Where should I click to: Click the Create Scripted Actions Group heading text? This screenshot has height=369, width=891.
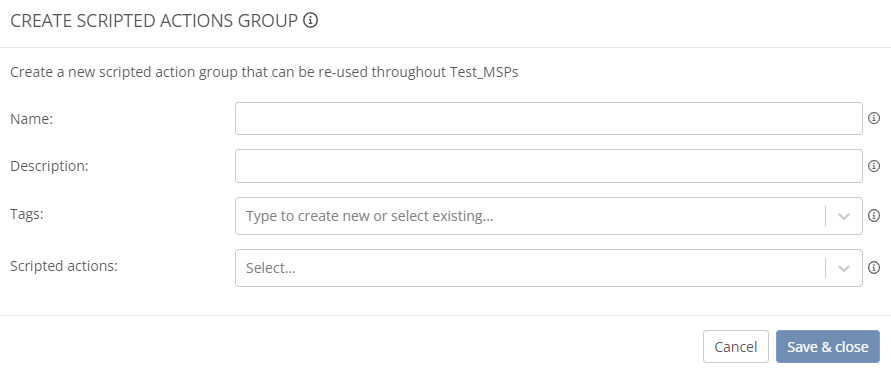(x=154, y=21)
